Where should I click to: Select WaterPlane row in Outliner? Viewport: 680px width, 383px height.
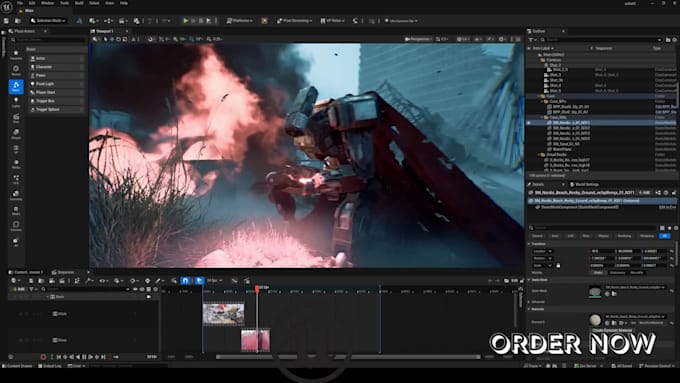pos(601,149)
